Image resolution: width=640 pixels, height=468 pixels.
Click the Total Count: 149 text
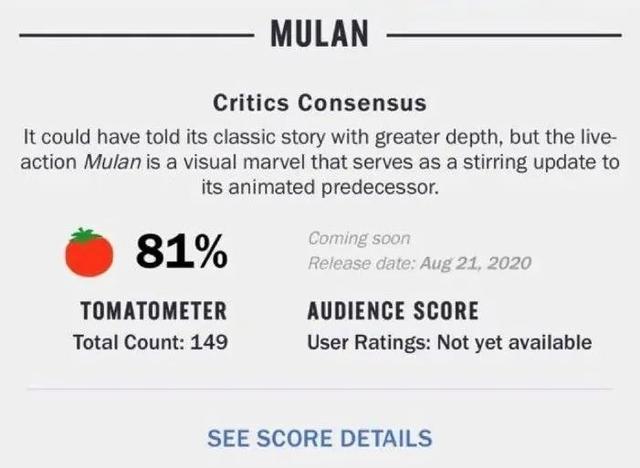[x=150, y=342]
